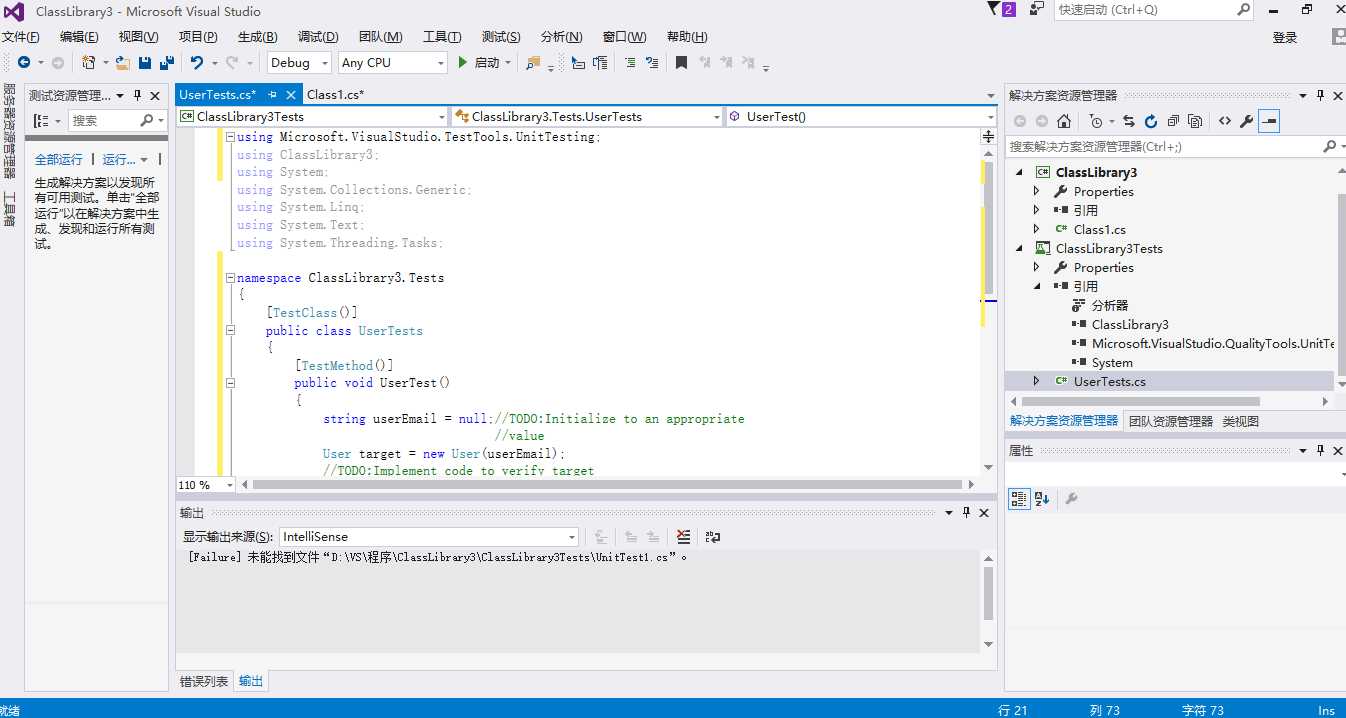
Task: Click the Home icon in Solution Explorer
Action: point(1064,121)
